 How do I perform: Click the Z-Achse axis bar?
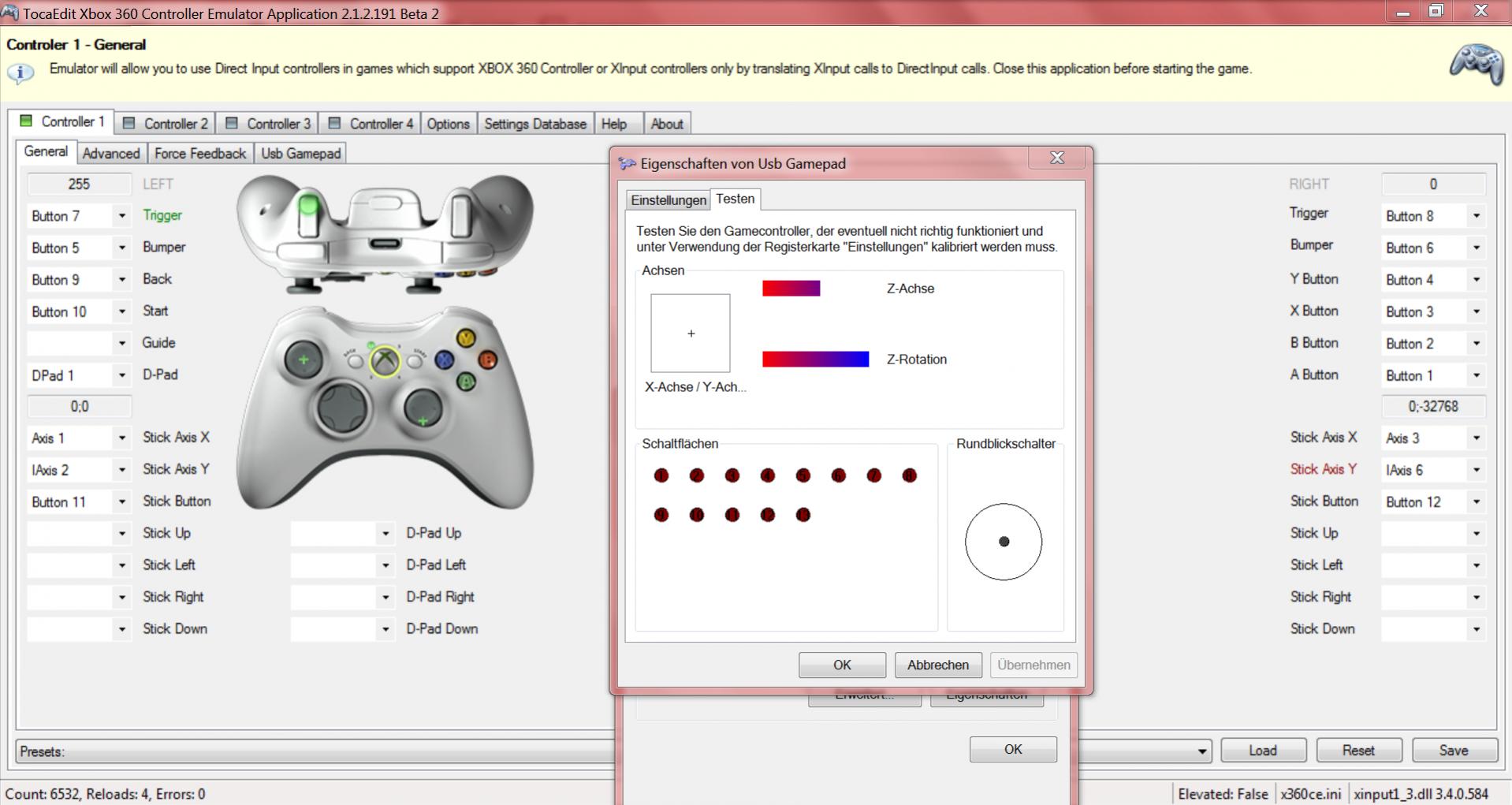[x=791, y=289]
